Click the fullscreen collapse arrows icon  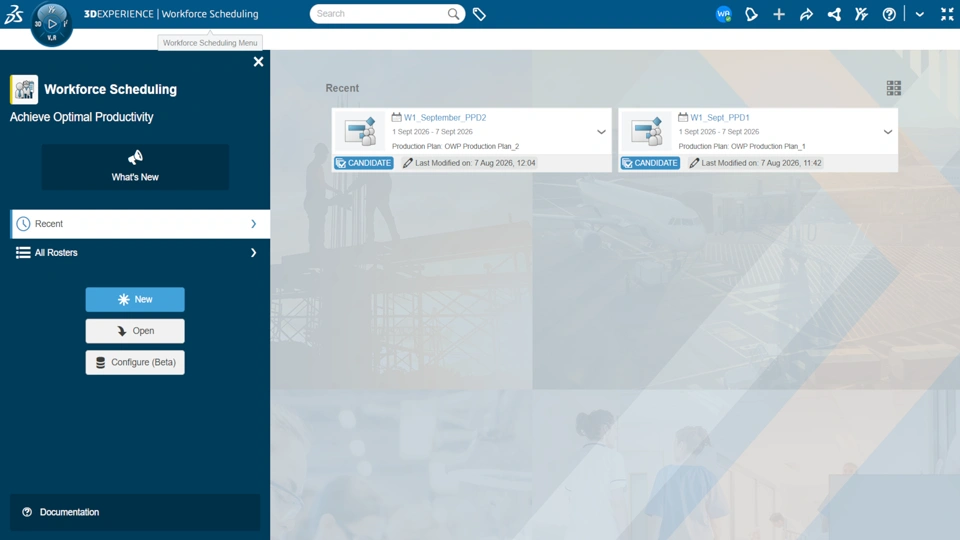(x=947, y=14)
